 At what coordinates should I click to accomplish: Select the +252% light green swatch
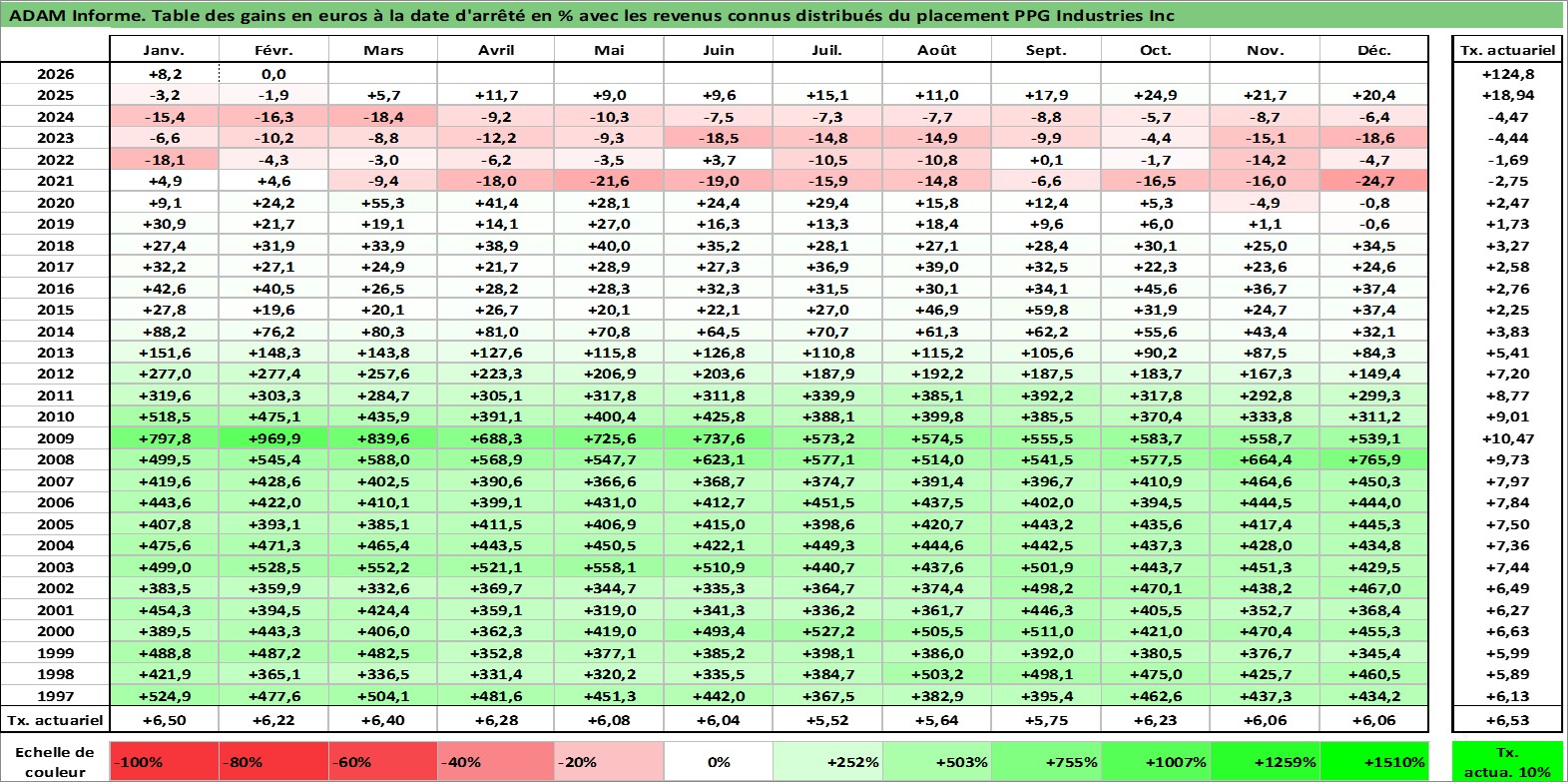[827, 761]
